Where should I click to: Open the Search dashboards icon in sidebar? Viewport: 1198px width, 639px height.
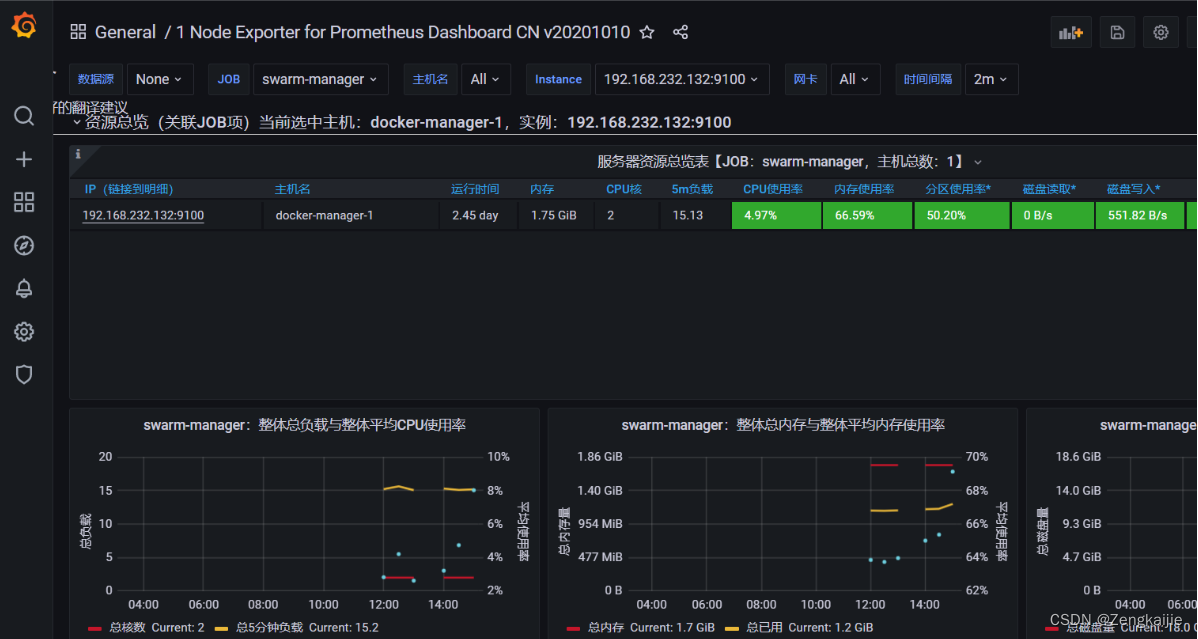(24, 116)
